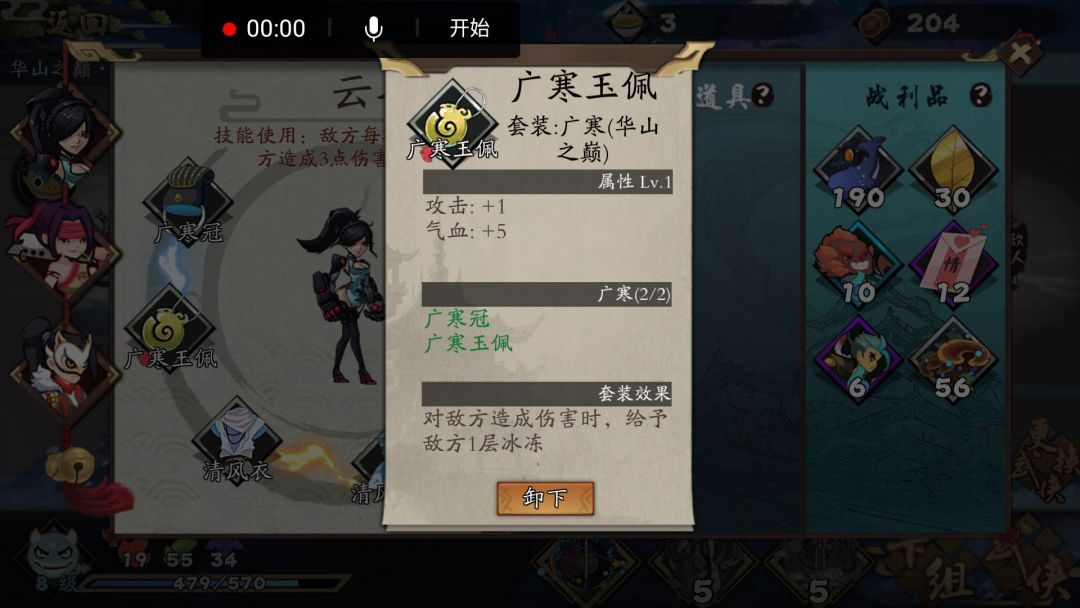Select the 广寒冠 helmet equipment icon

pos(188,201)
